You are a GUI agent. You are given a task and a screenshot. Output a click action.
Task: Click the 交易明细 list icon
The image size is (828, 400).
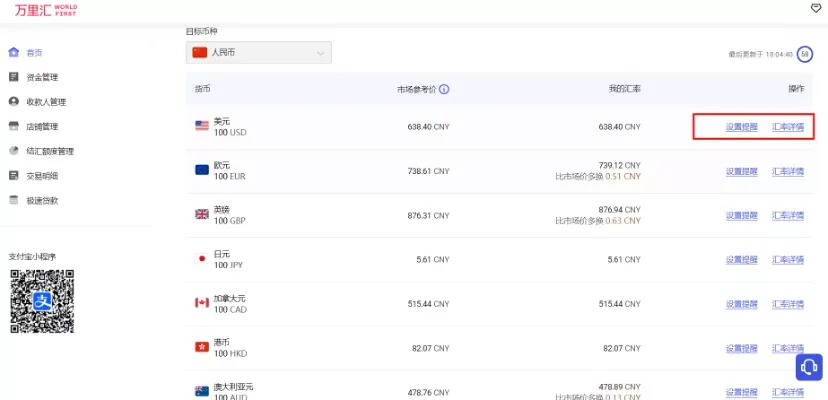tap(14, 175)
